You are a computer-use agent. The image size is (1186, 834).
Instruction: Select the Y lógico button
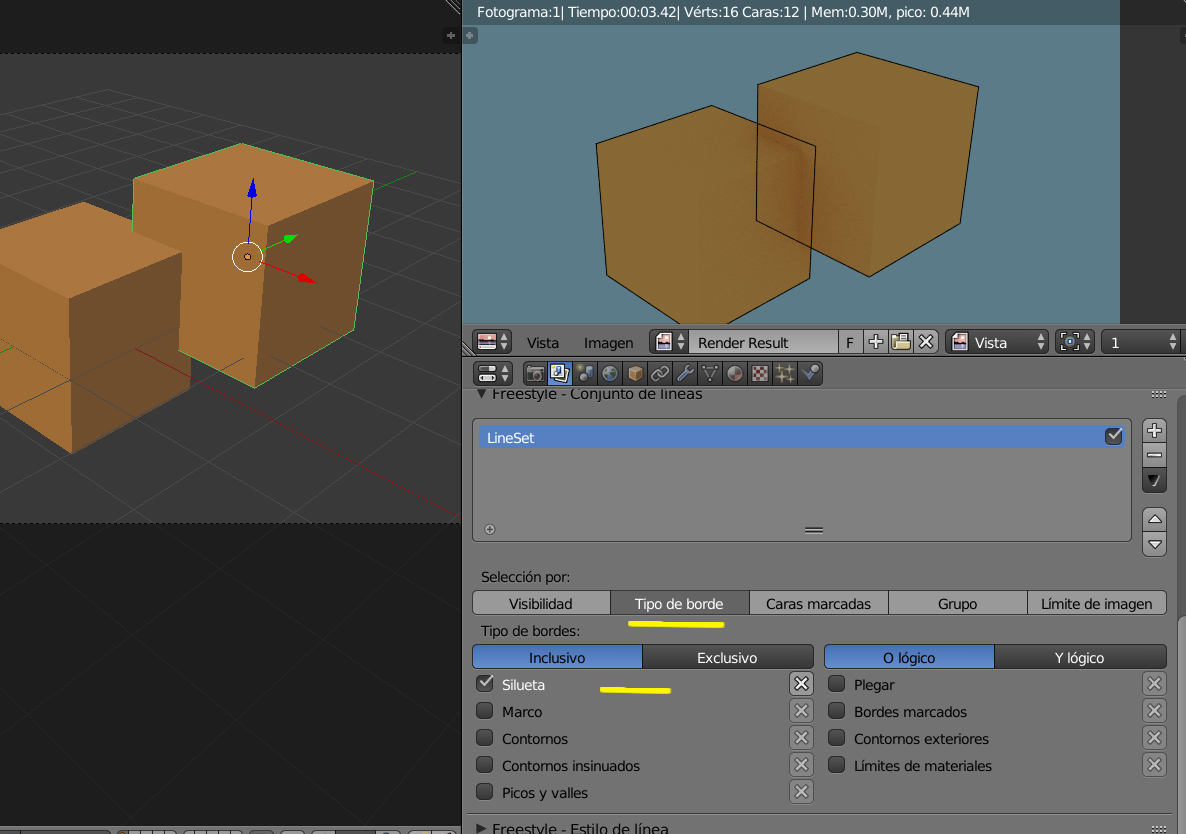coord(1080,657)
